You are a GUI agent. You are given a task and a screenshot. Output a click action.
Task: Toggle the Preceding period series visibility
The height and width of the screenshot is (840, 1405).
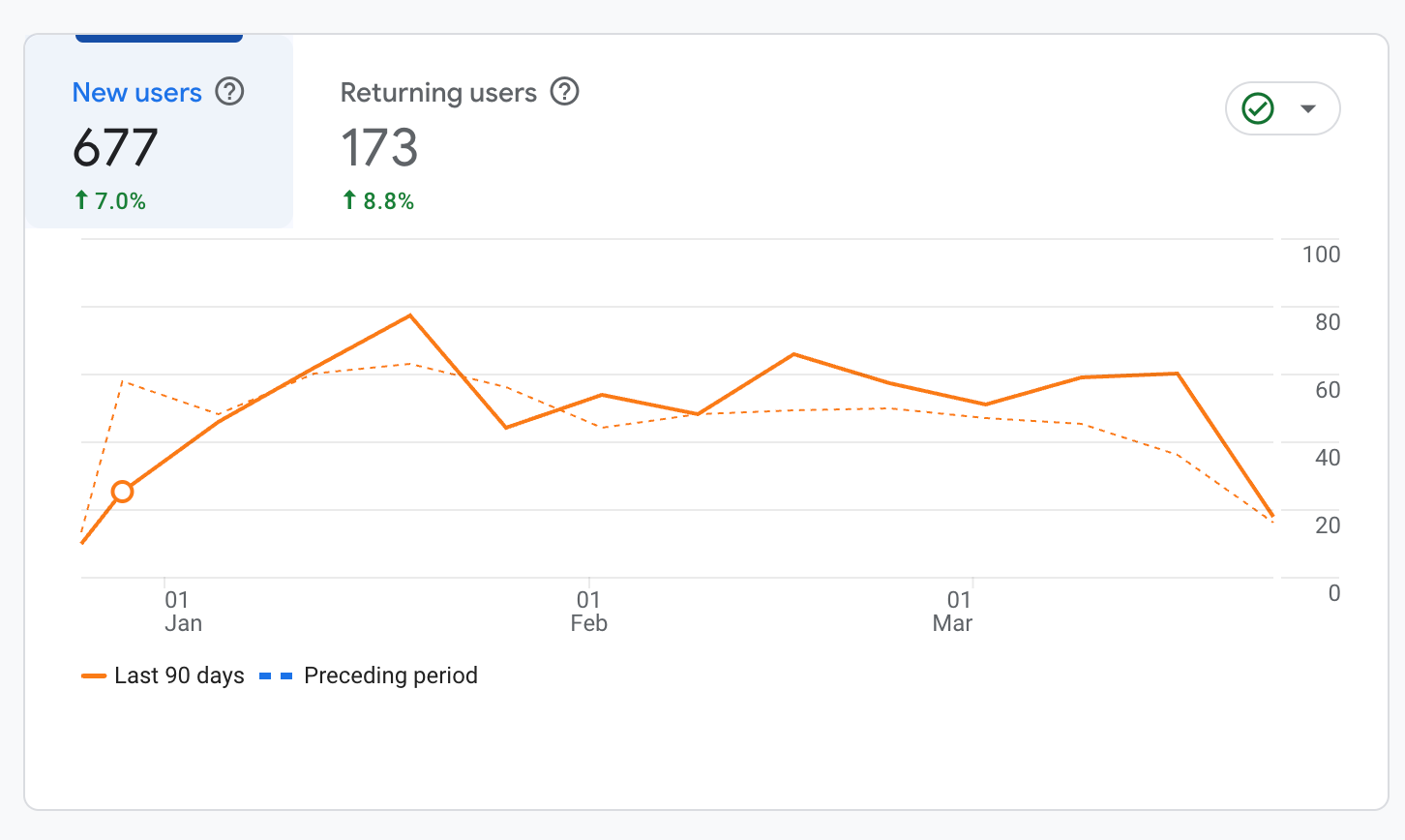pyautogui.click(x=391, y=675)
